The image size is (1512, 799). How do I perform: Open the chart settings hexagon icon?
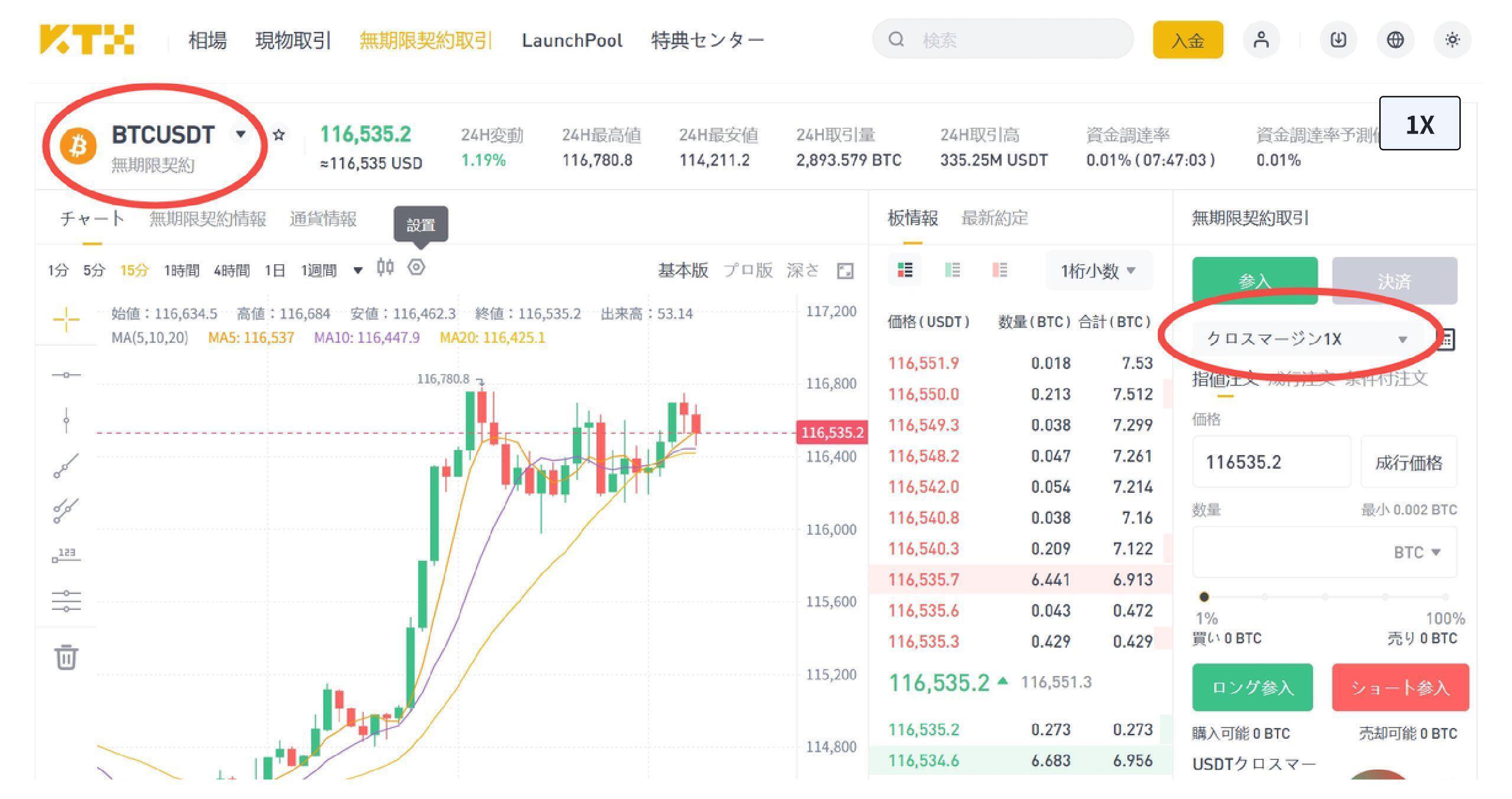(416, 268)
